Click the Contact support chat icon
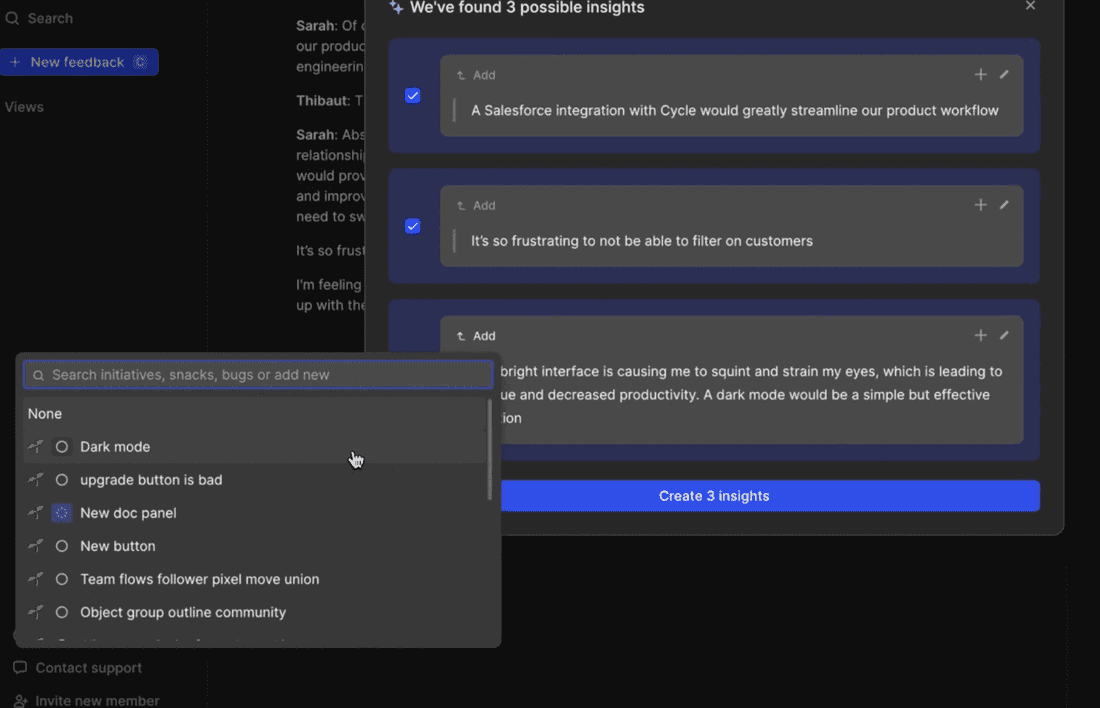 pyautogui.click(x=20, y=668)
